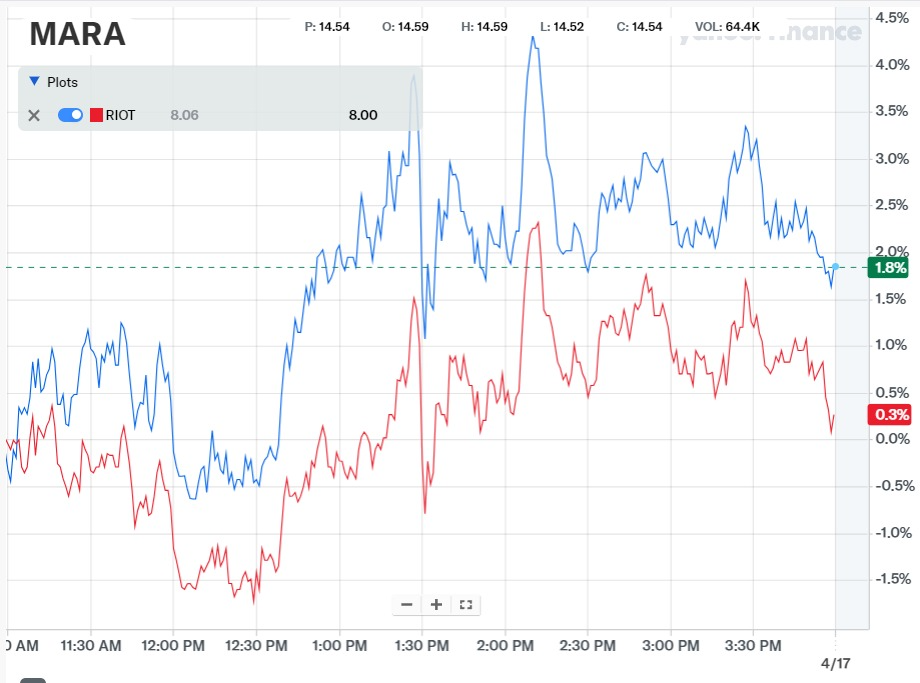Click the current price dot on MARA line

[836, 267]
